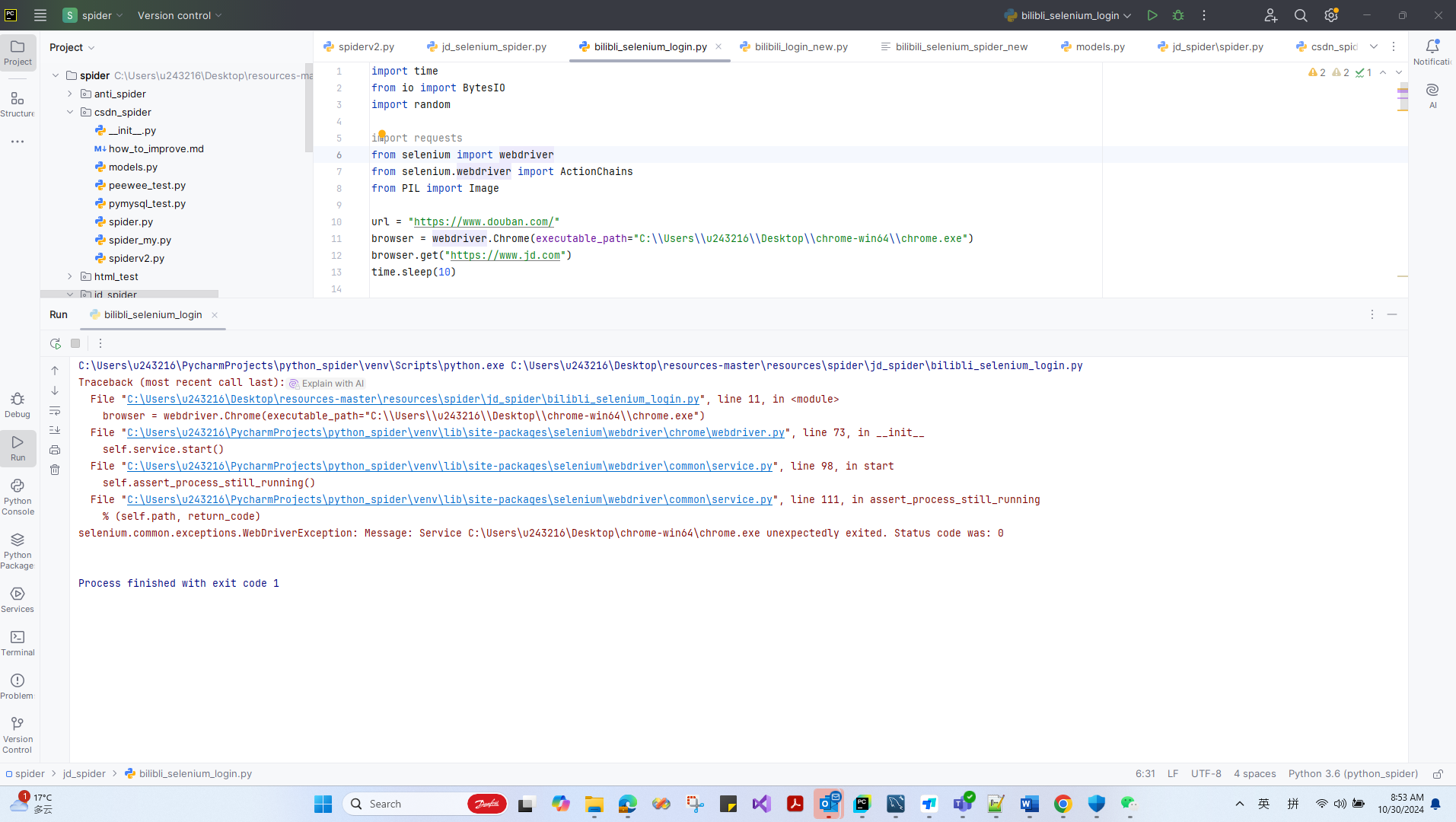1456x822 pixels.
Task: Toggle file read-only lock in status bar
Action: [1438, 773]
